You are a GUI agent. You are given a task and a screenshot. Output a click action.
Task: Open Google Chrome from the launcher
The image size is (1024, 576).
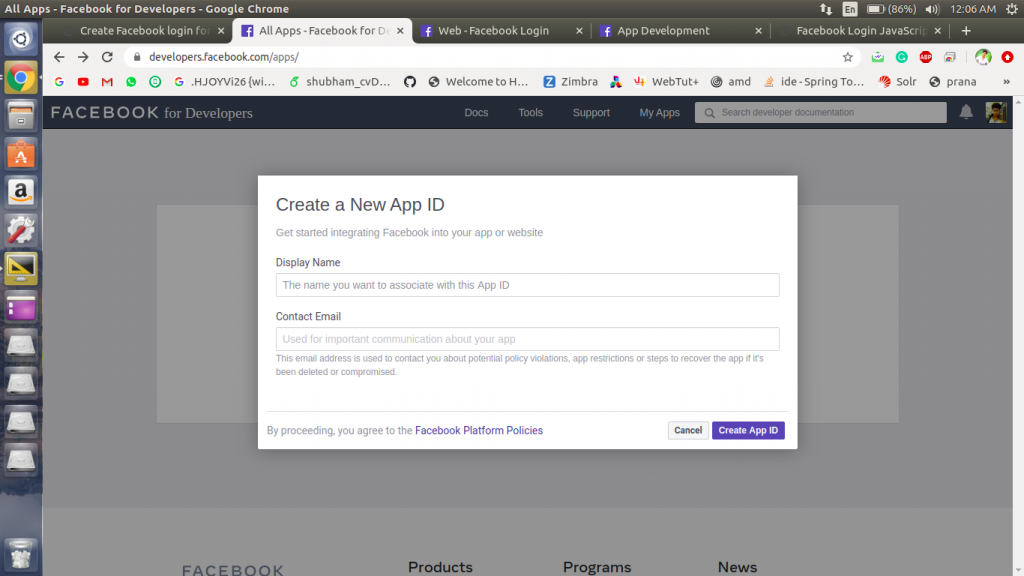click(x=21, y=78)
